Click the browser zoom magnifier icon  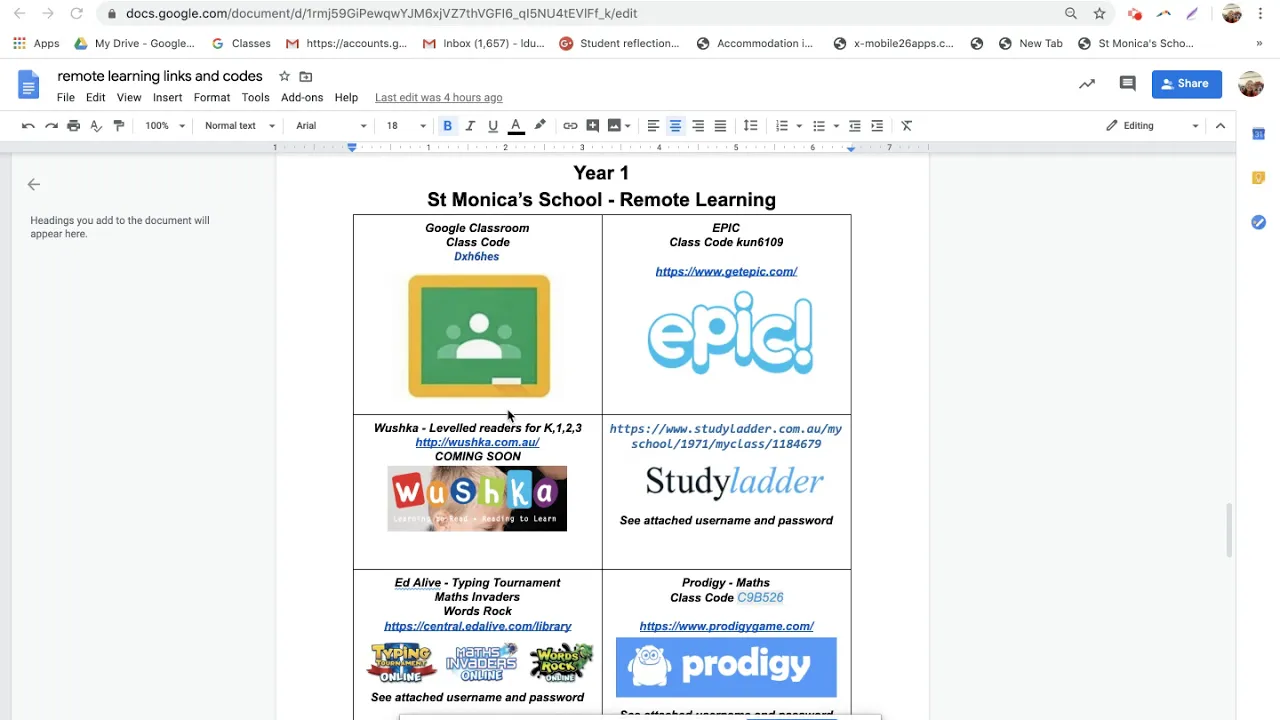pyautogui.click(x=1071, y=14)
